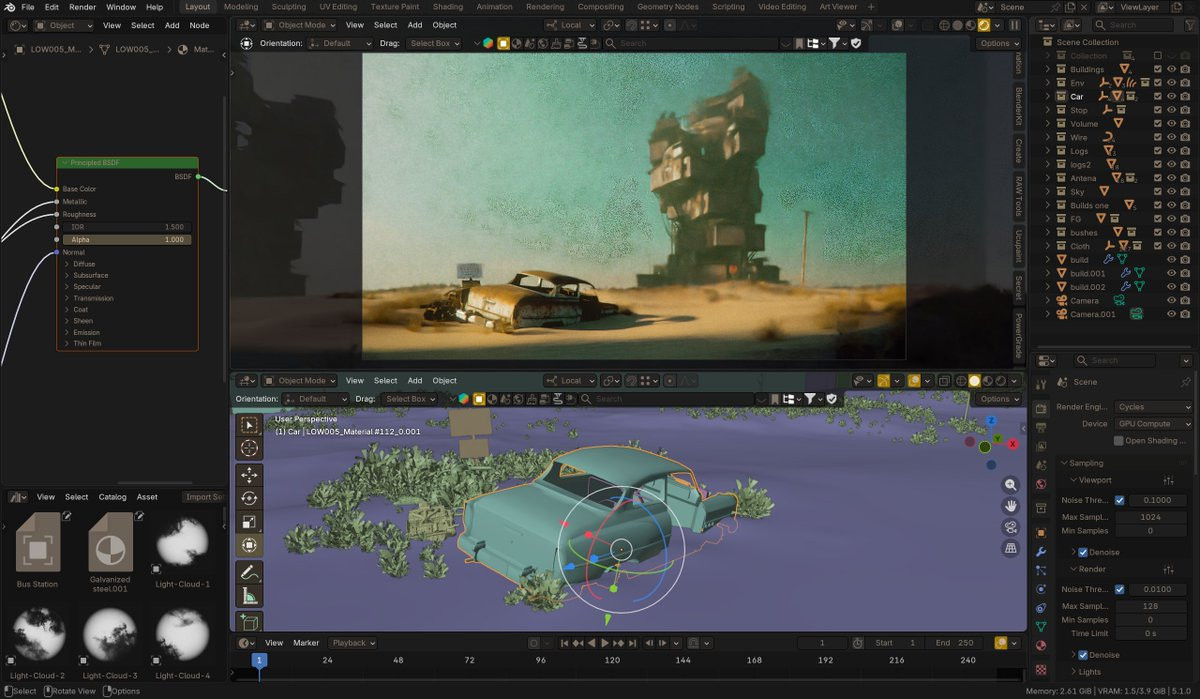Choose the Annotate tool
1200x699 pixels.
pyautogui.click(x=249, y=573)
